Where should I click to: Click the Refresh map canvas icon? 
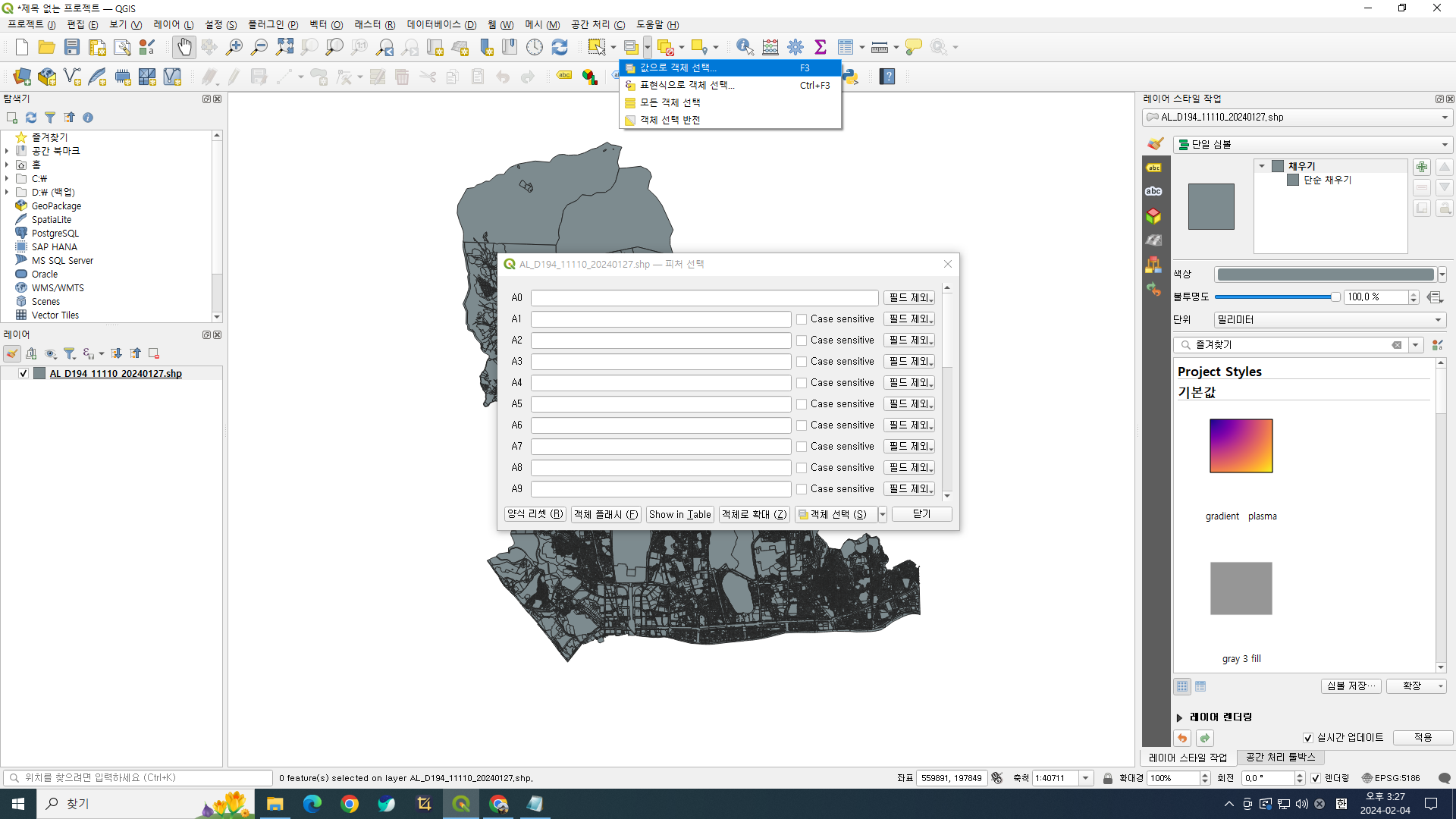(x=560, y=47)
